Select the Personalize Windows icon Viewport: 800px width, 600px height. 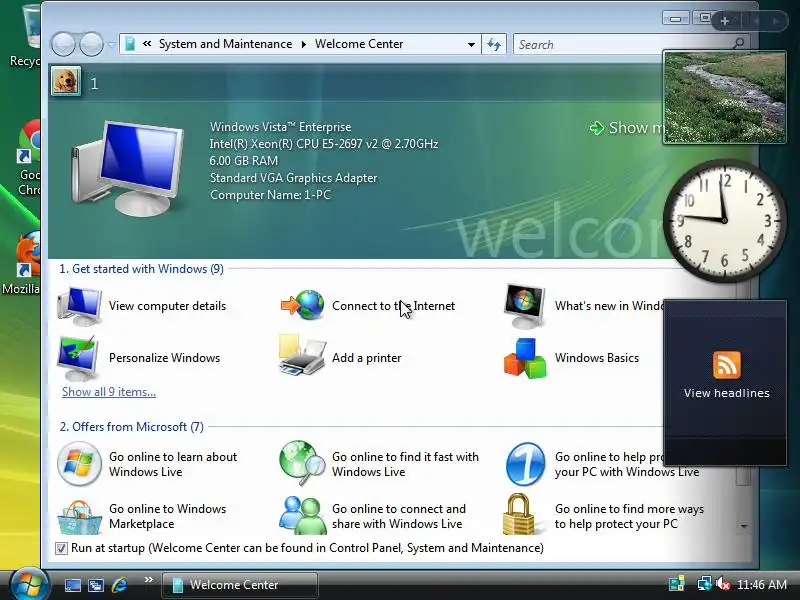point(78,358)
